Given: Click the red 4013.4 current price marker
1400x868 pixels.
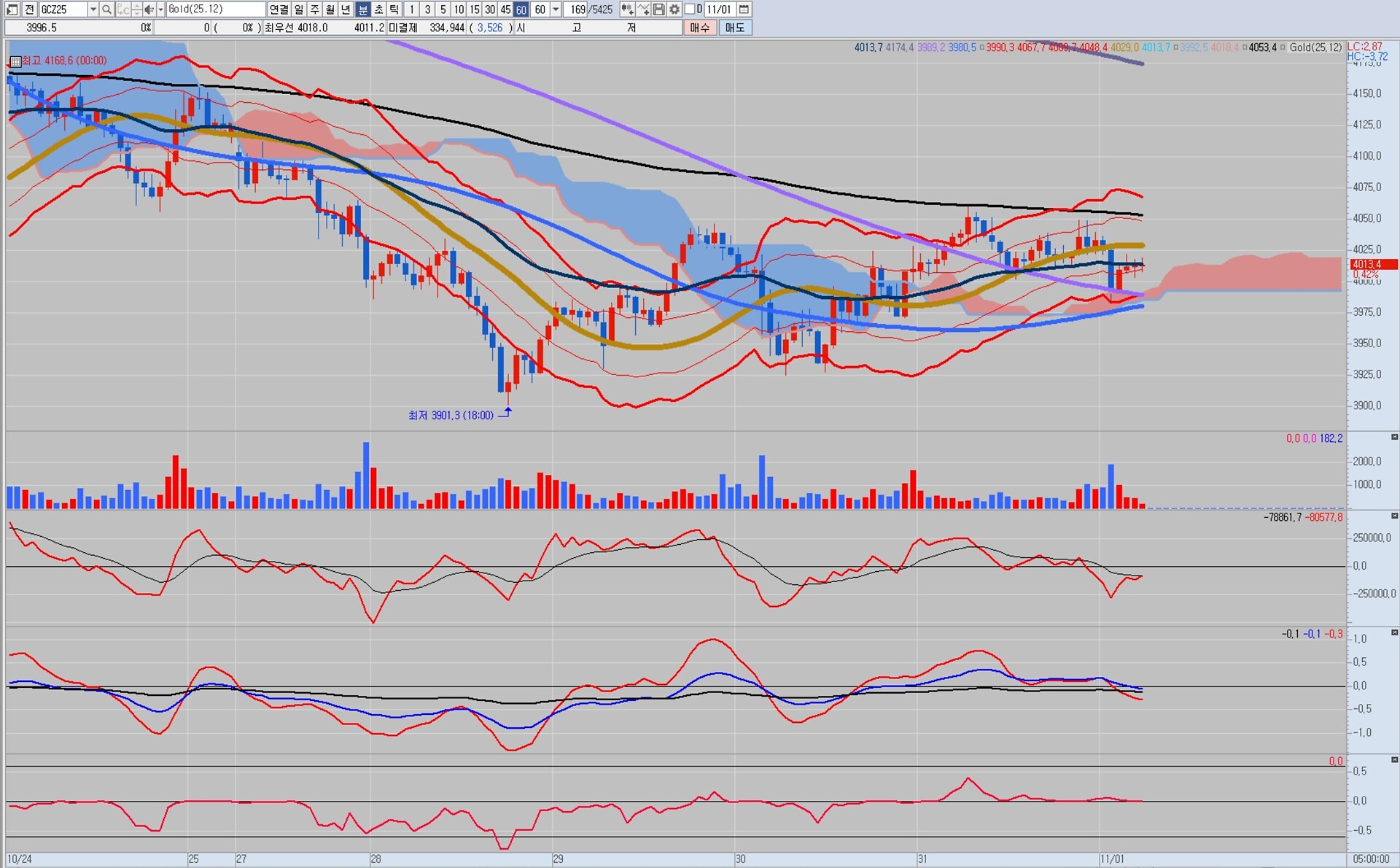Looking at the screenshot, I should (1373, 265).
